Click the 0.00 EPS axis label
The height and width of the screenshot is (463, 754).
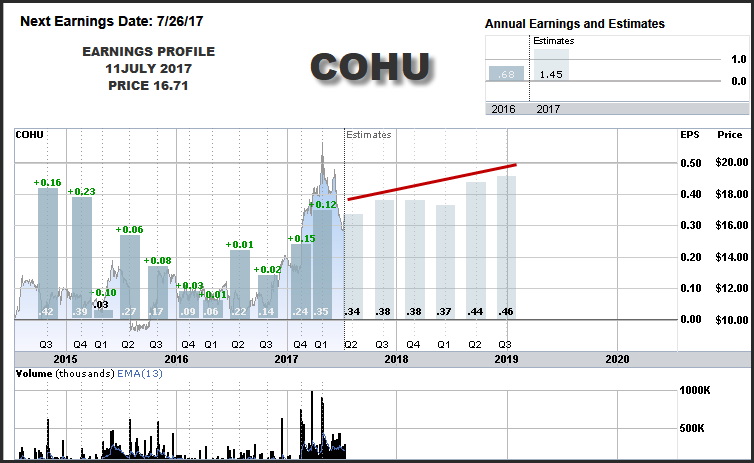[x=691, y=319]
